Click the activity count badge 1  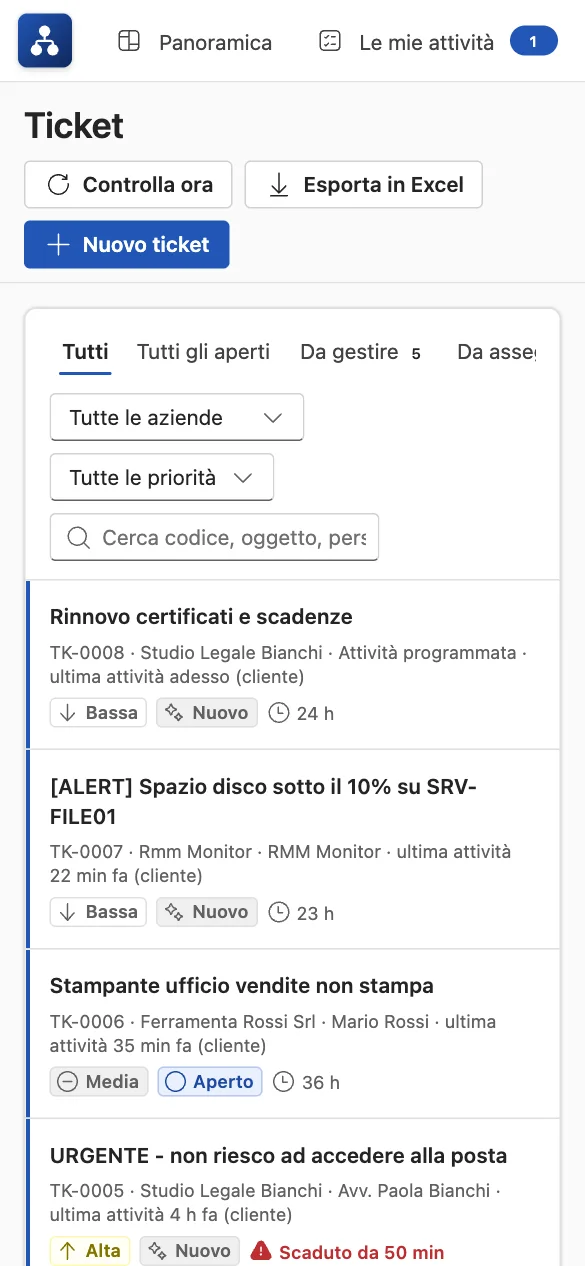534,42
